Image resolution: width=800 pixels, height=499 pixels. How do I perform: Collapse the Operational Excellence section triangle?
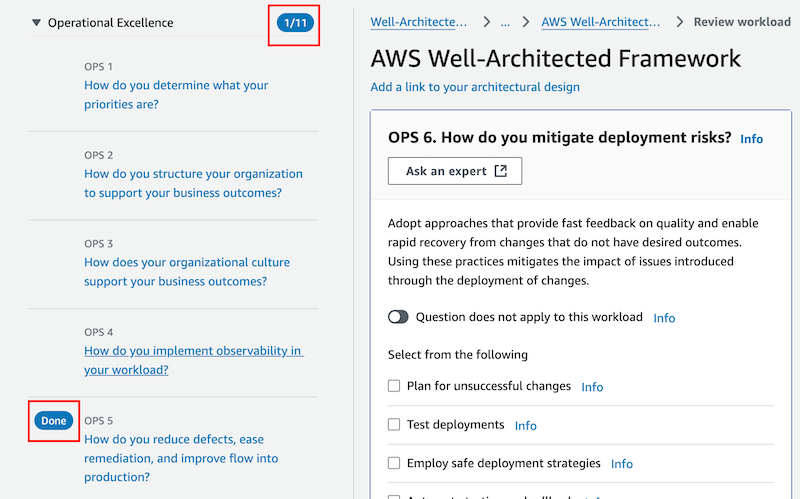[36, 22]
